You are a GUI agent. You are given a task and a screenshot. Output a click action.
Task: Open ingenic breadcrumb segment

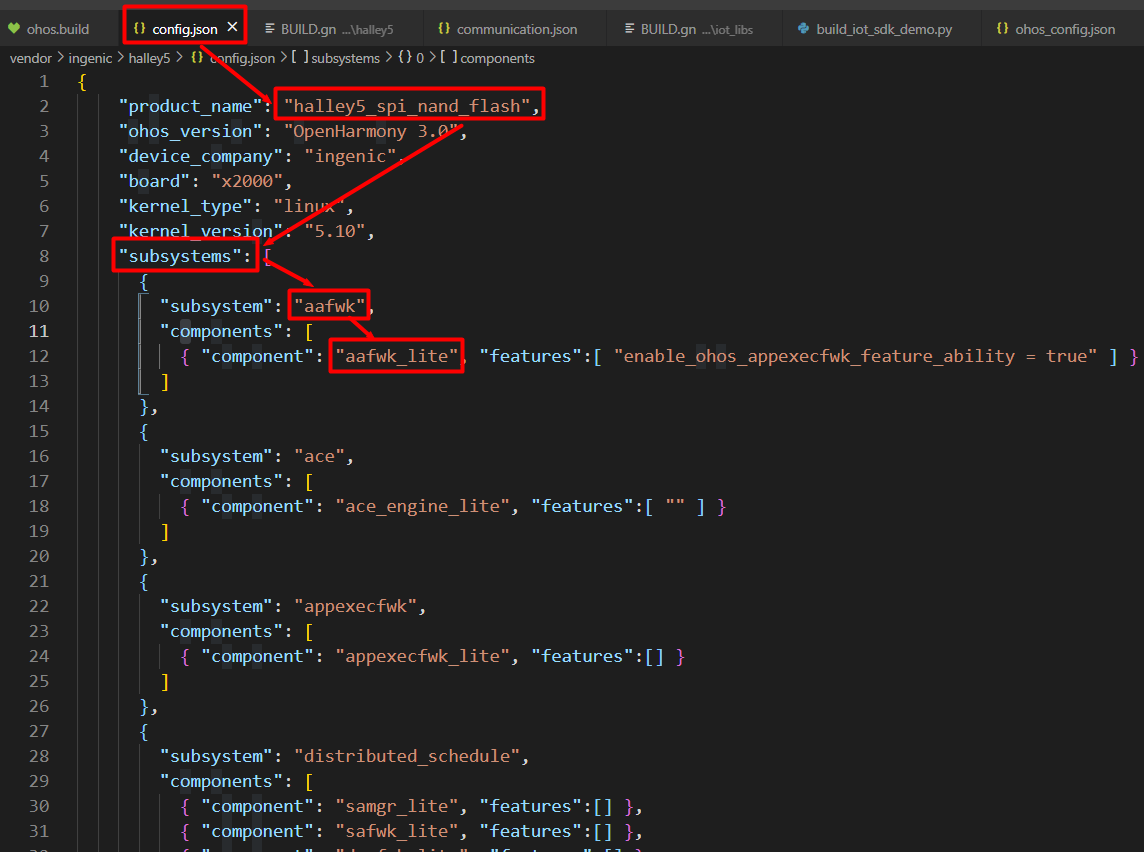tap(90, 58)
